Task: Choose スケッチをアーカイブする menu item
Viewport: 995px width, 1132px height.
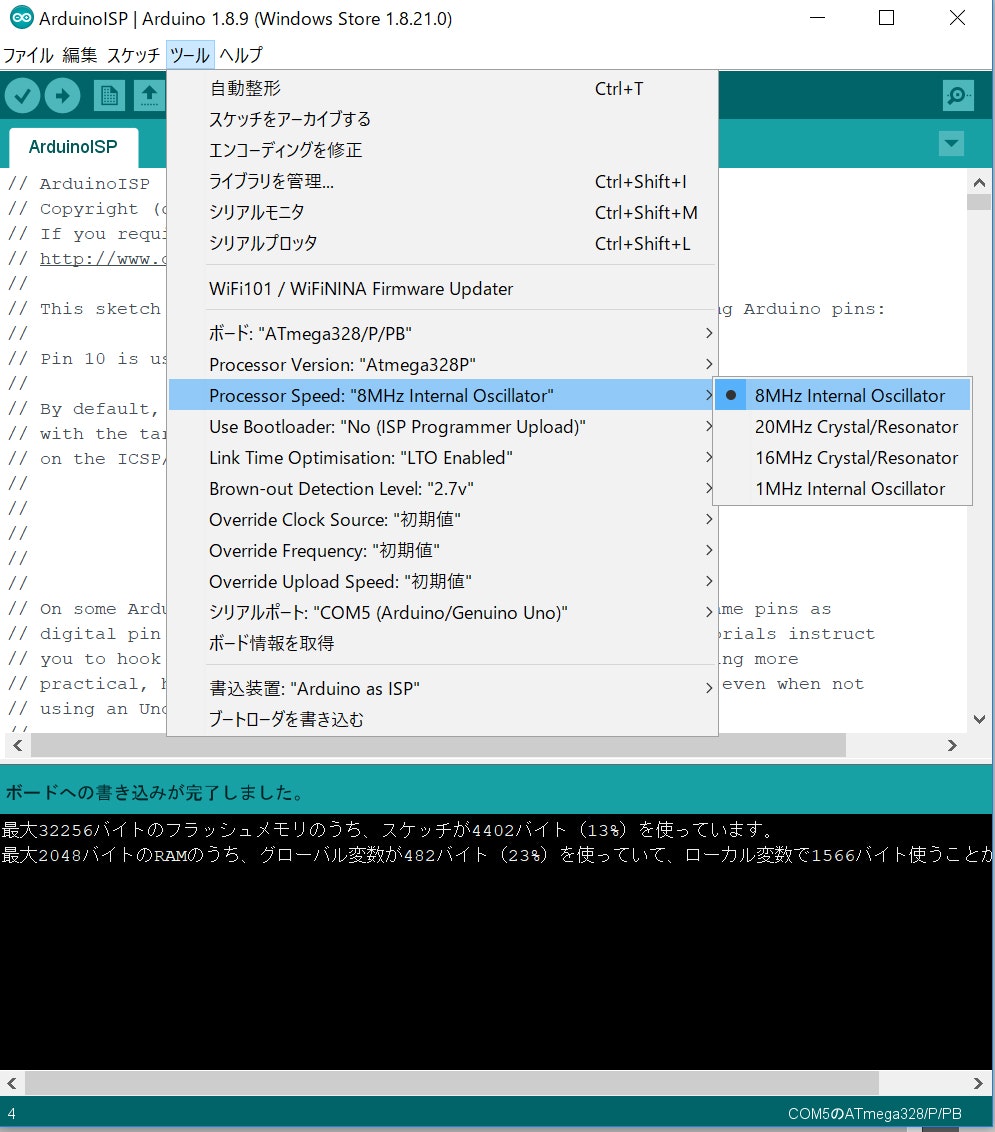Action: [442, 120]
